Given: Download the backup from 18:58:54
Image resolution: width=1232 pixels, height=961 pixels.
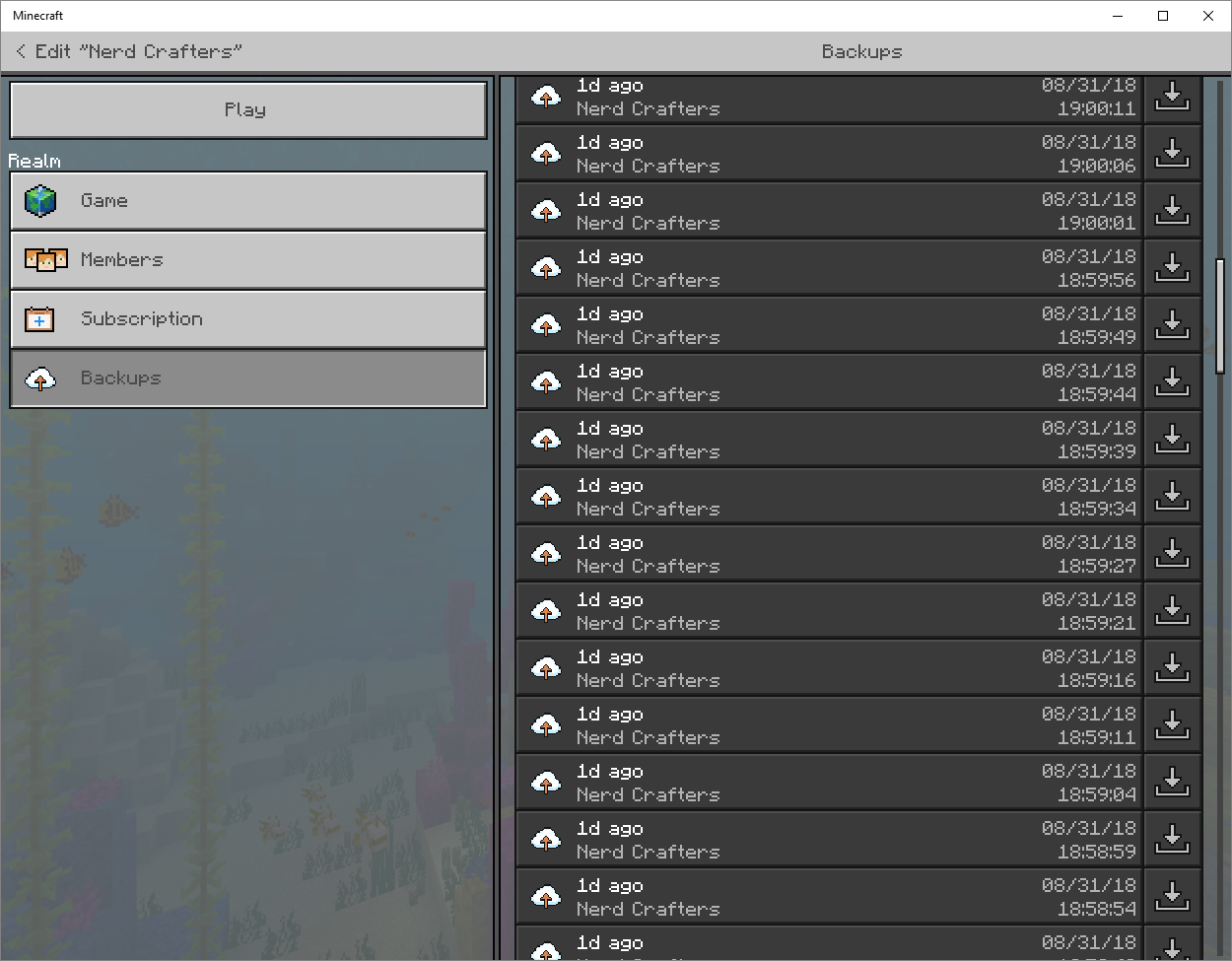Looking at the screenshot, I should pyautogui.click(x=1172, y=896).
